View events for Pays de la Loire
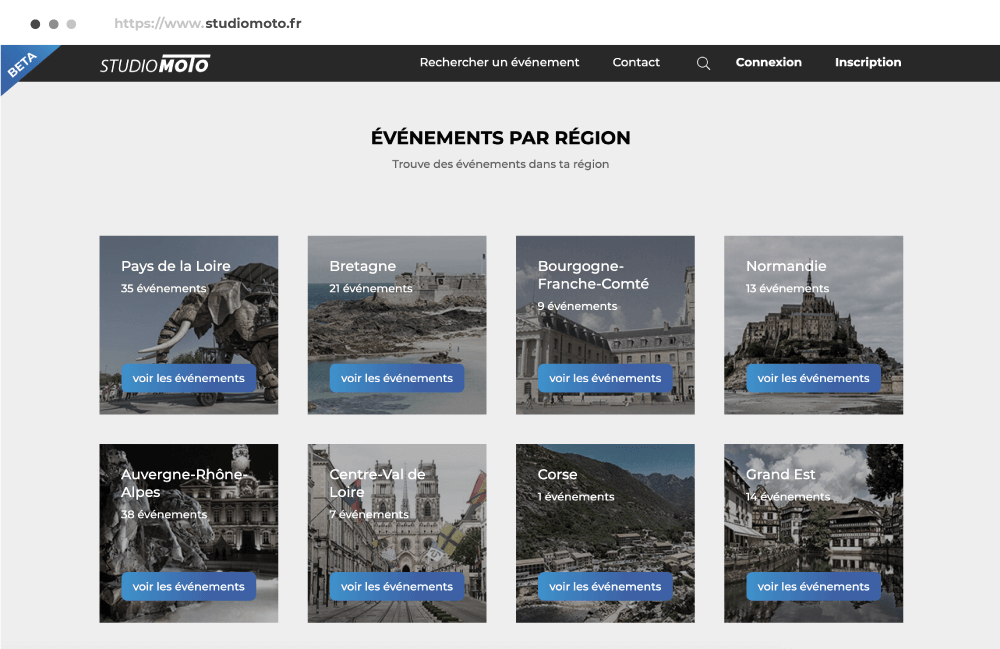Image resolution: width=1000 pixels, height=649 pixels. pyautogui.click(x=189, y=378)
